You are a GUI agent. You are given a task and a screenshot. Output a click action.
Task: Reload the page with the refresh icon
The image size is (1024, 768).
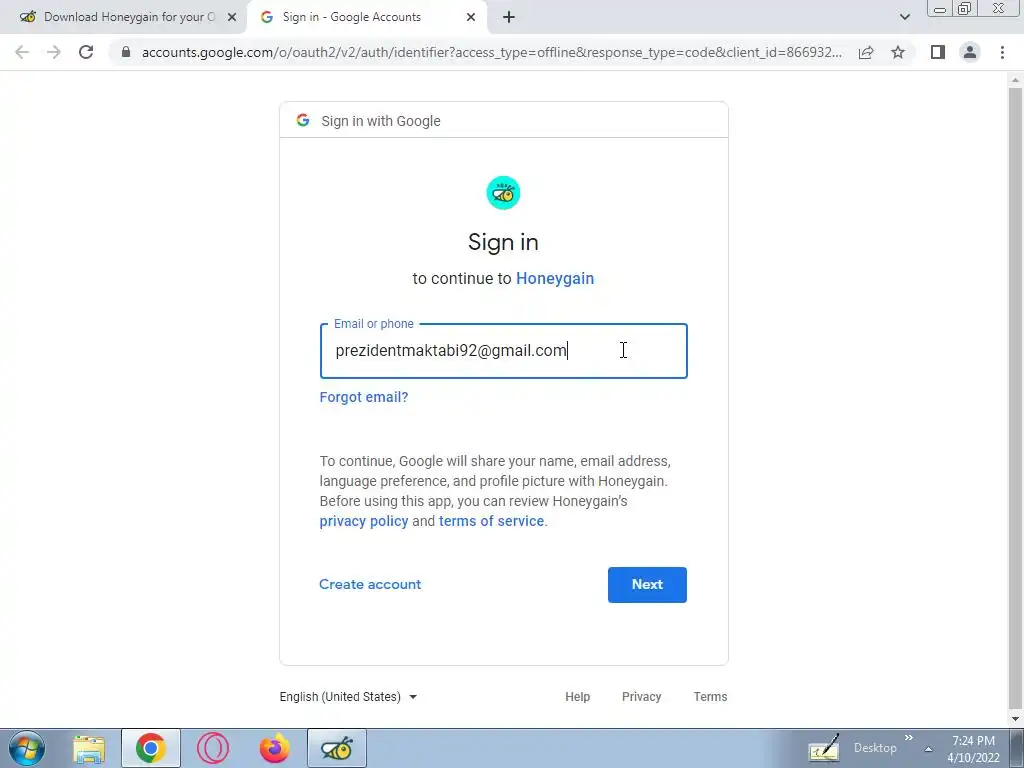pyautogui.click(x=86, y=52)
